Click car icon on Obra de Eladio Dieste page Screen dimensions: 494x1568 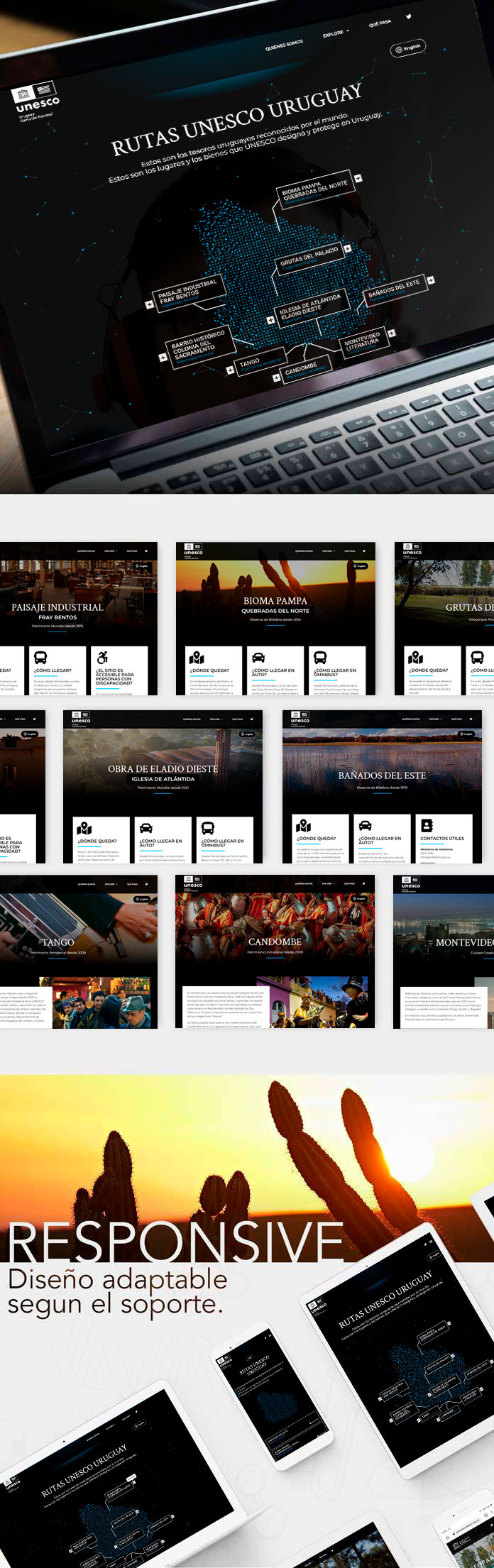146,828
